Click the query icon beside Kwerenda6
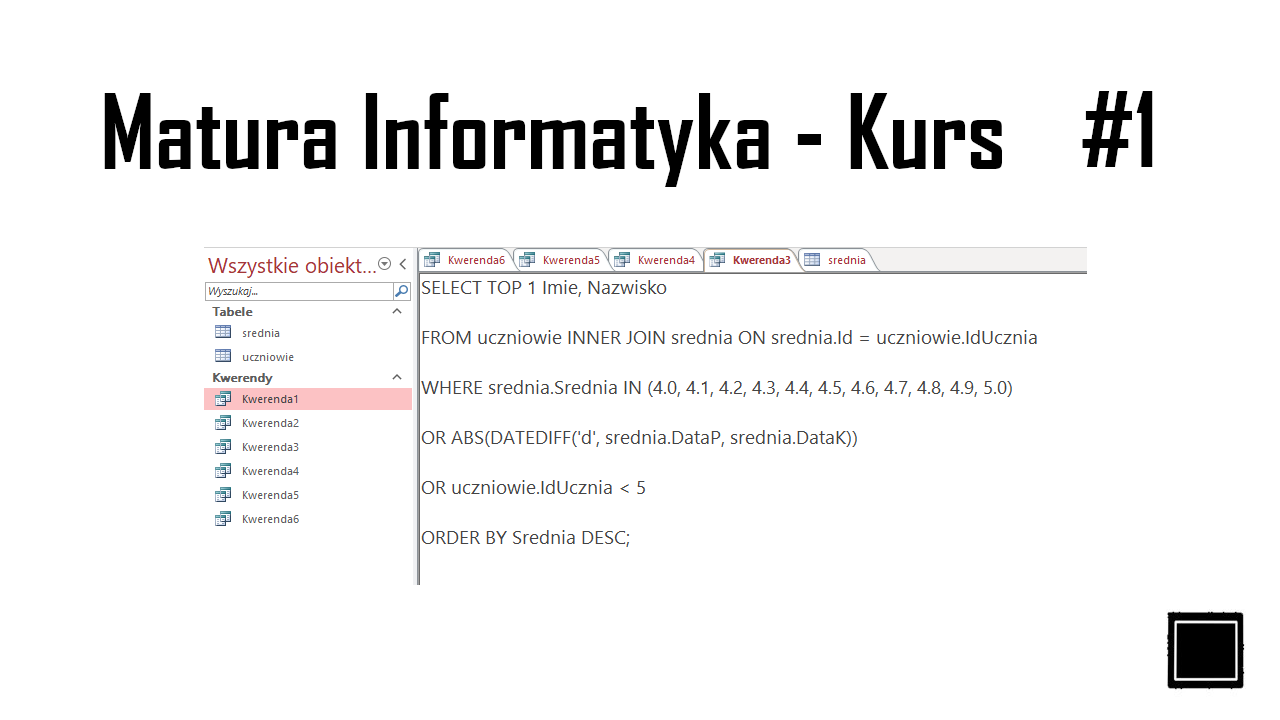 tap(222, 518)
